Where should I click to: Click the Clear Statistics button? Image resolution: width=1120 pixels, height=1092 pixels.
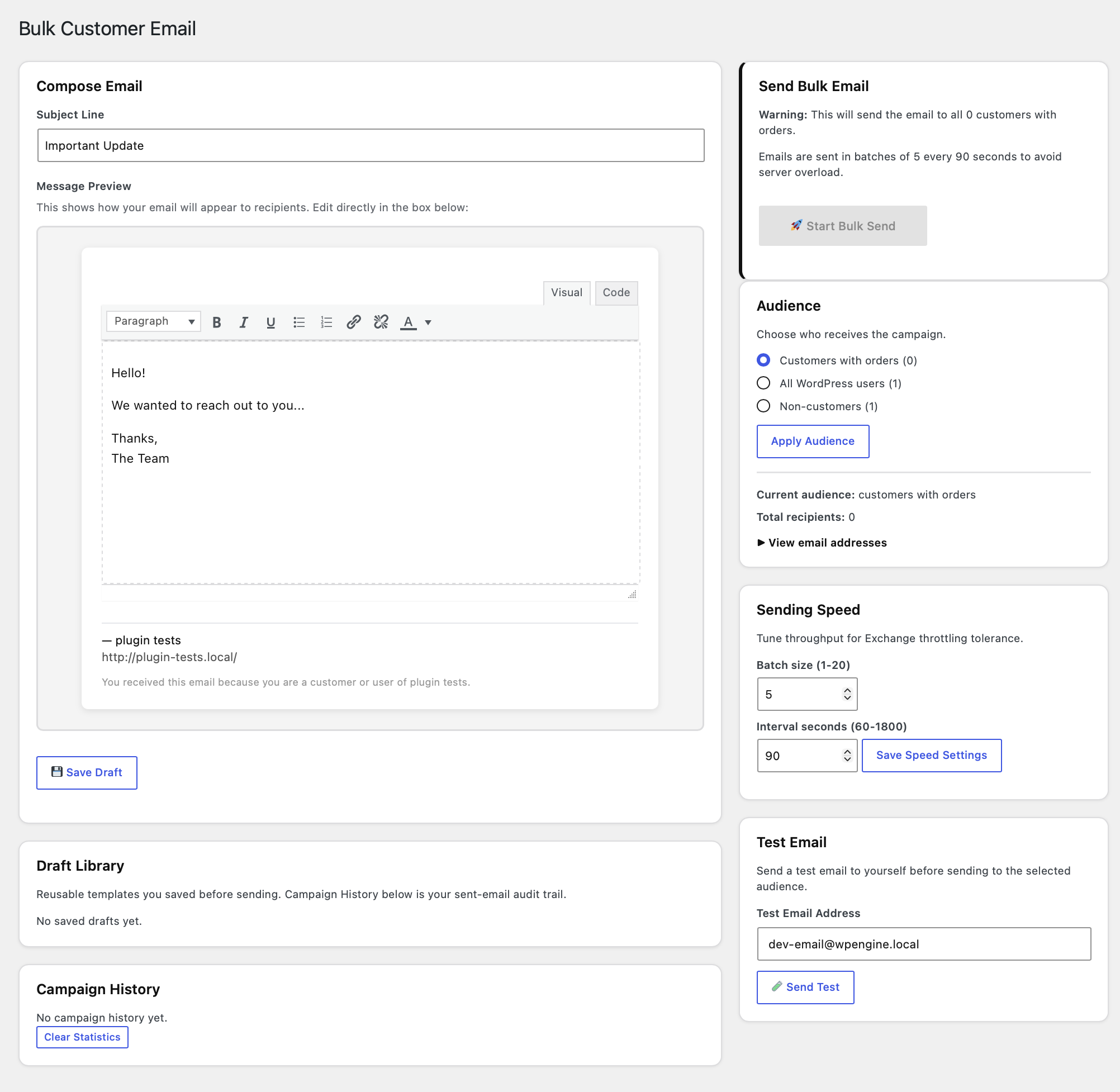coord(83,1037)
